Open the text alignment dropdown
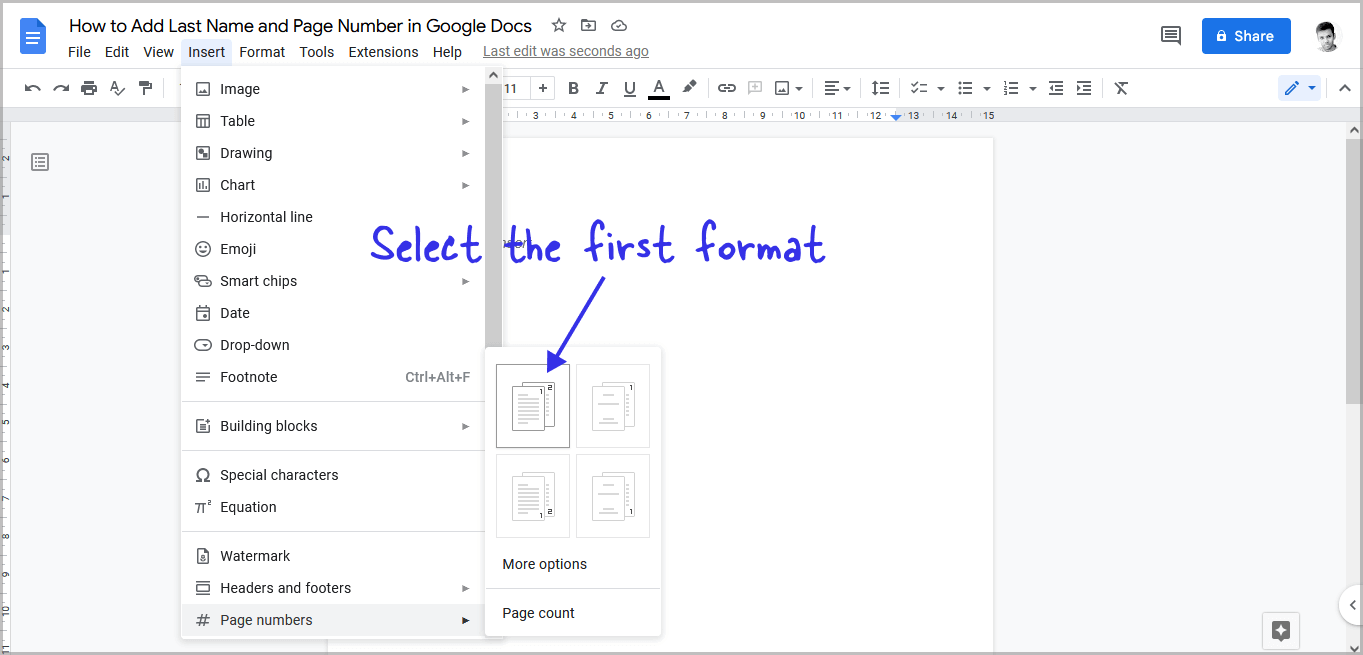The image size is (1363, 655). coord(837,88)
